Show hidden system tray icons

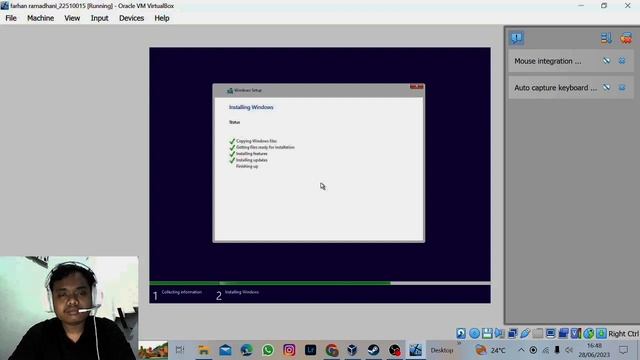click(521, 350)
